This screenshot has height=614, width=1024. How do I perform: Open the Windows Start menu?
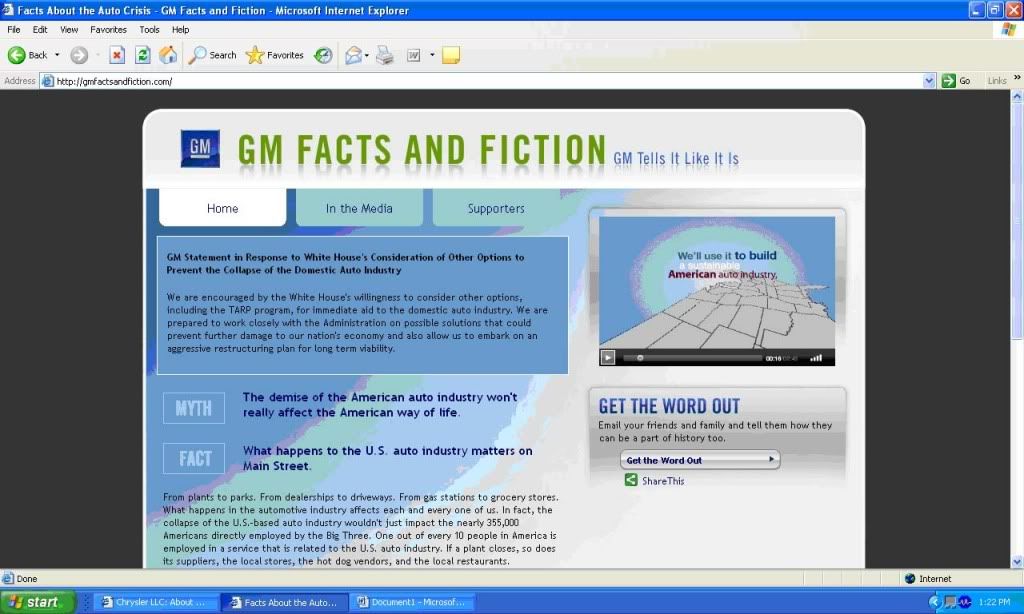37,602
